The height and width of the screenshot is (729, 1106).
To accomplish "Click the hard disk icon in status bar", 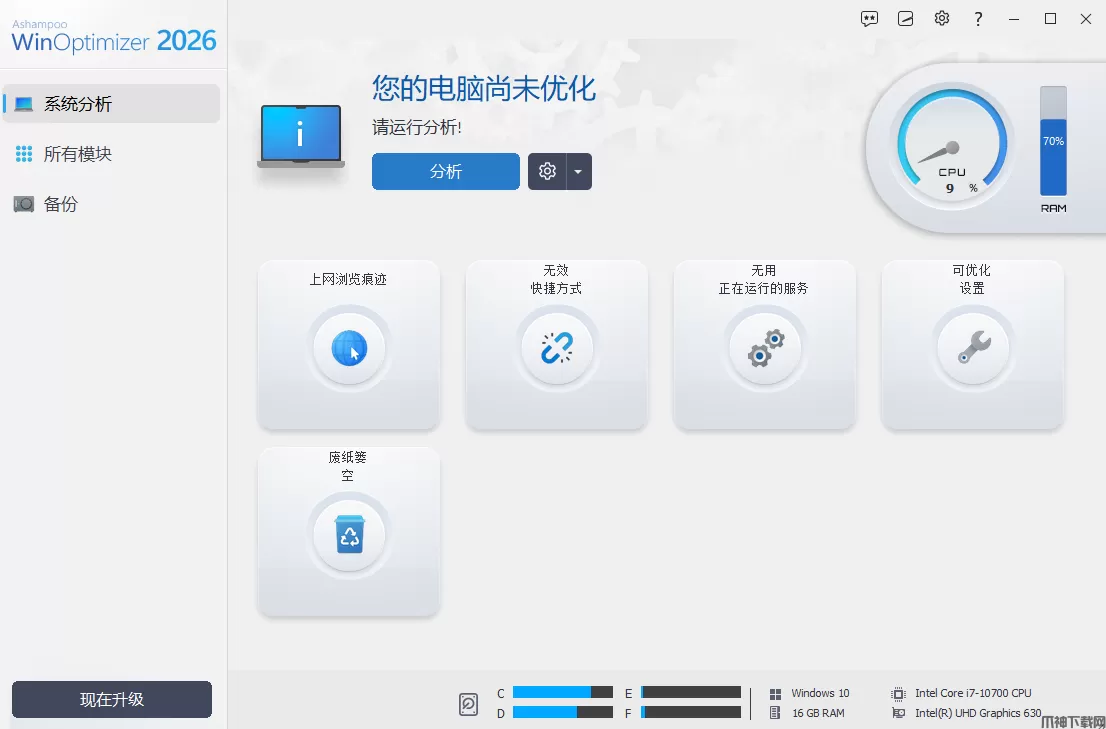I will tap(468, 704).
